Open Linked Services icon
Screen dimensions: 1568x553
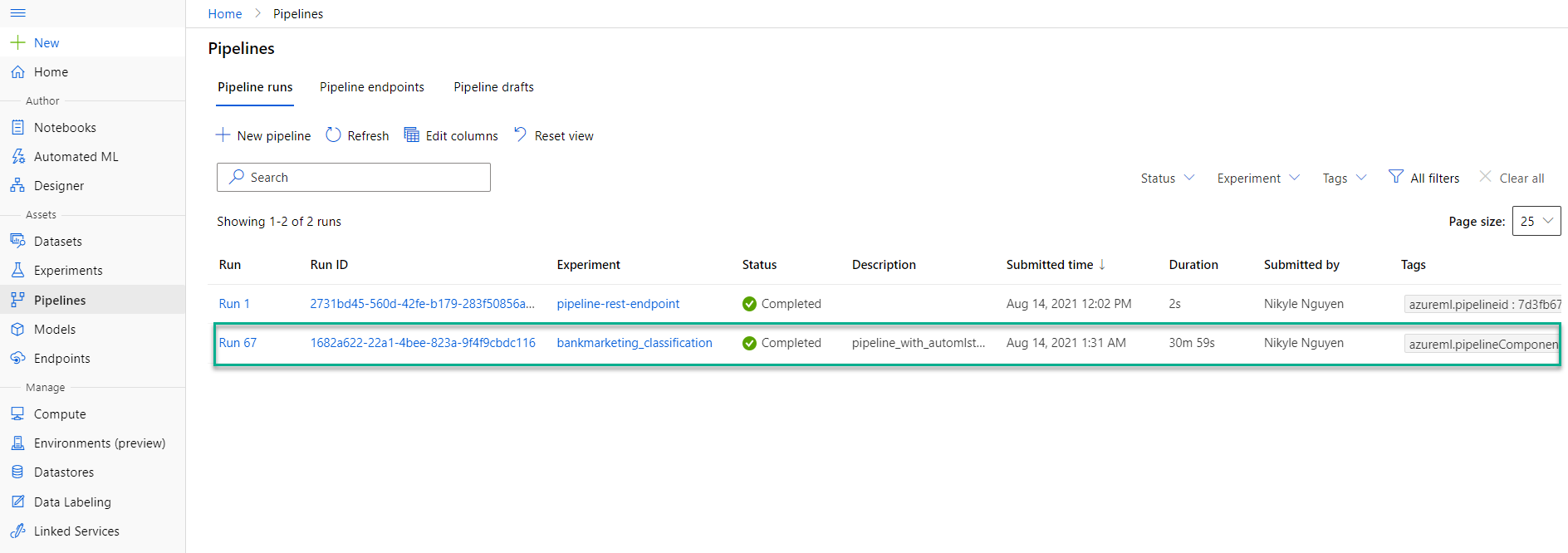coord(17,531)
